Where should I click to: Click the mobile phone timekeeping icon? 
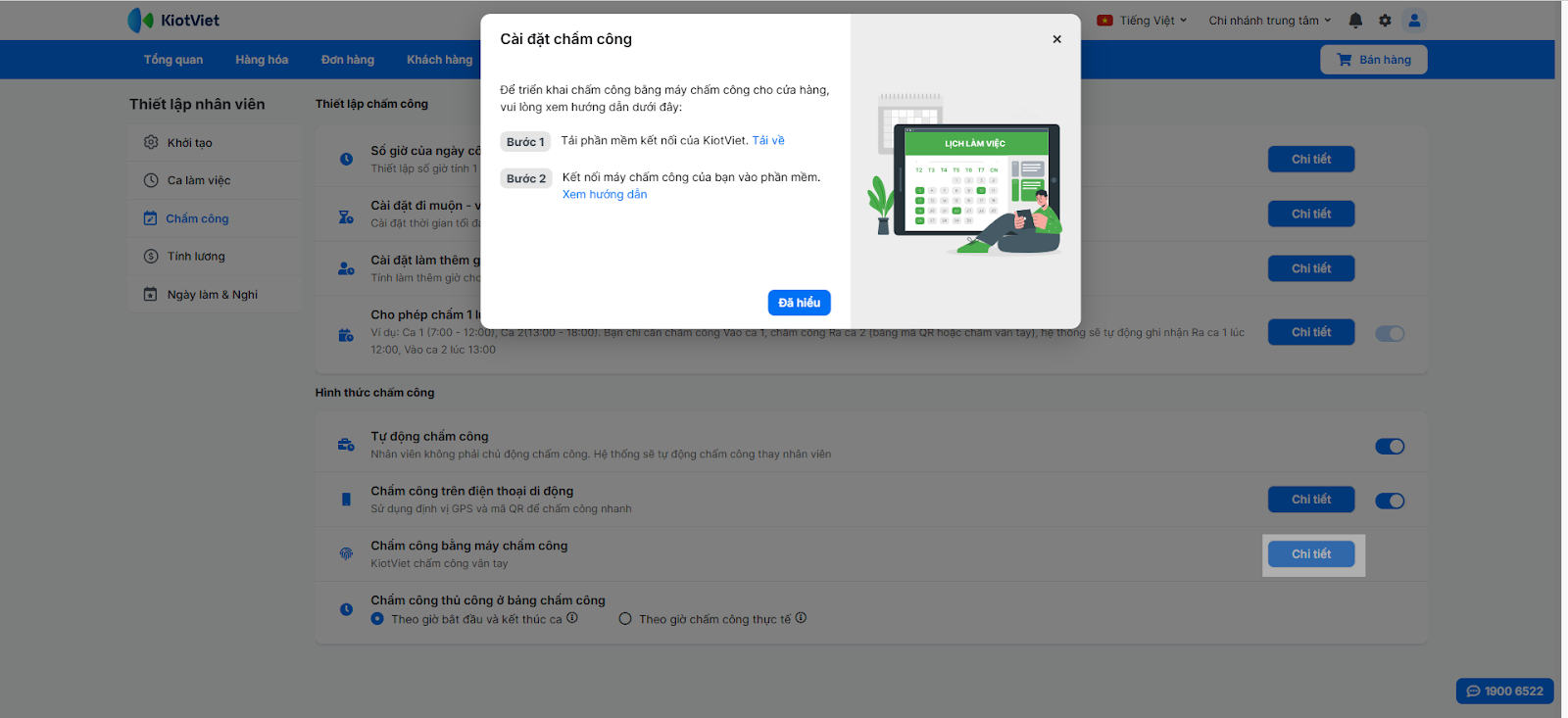coord(346,500)
